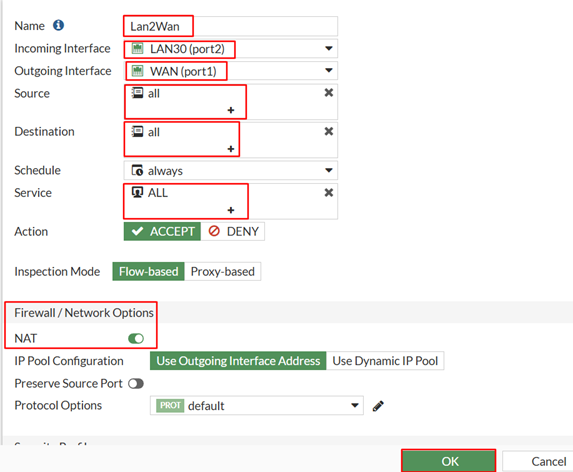This screenshot has width=573, height=472.
Task: Enable Preserve Source Port toggle
Action: click(x=136, y=384)
